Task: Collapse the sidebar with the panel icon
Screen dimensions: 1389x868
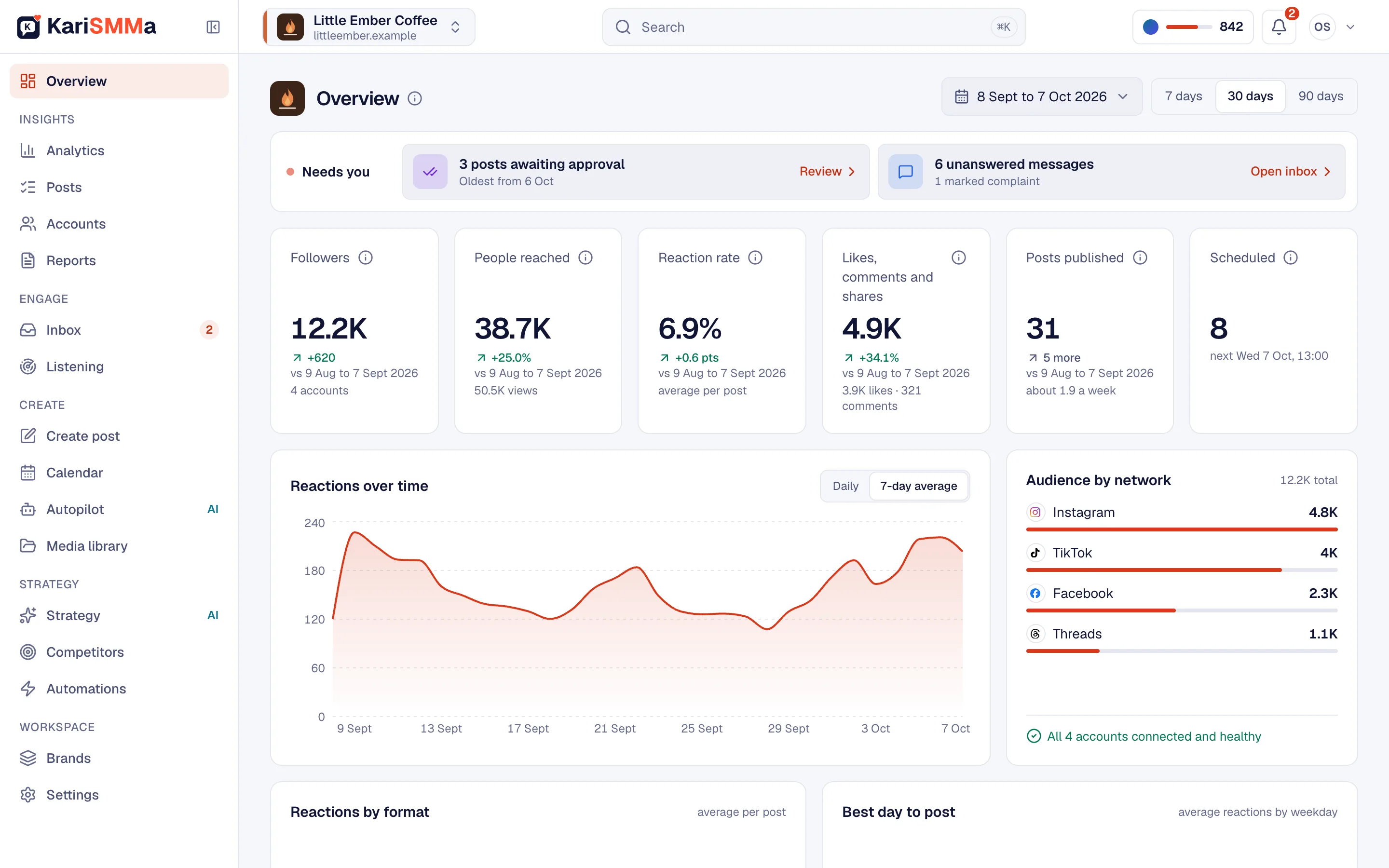Action: click(x=213, y=27)
